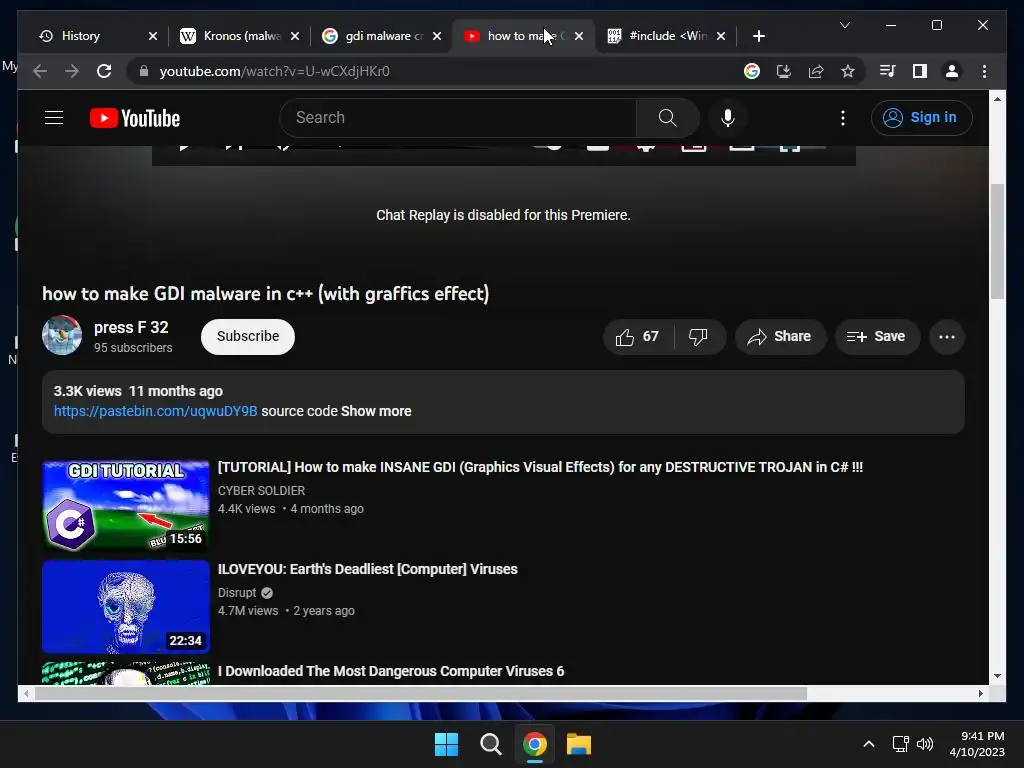The width and height of the screenshot is (1024, 768).
Task: Open YouTube guide hamburger menu
Action: (54, 118)
